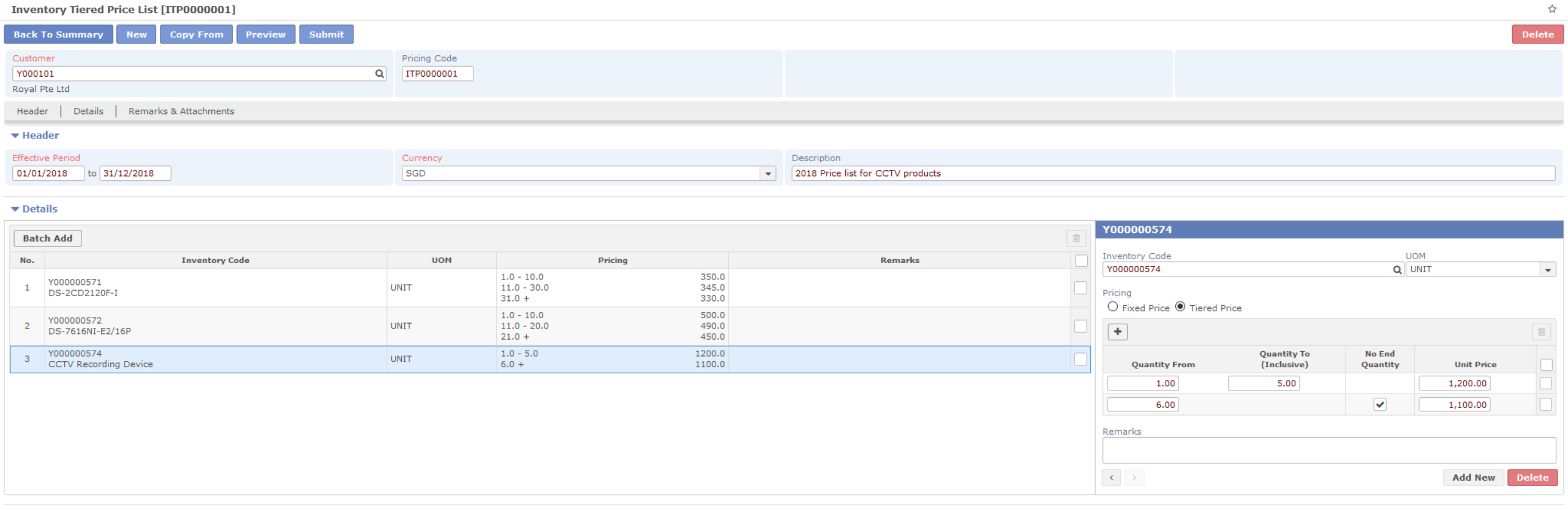Screen dimensions: 1568x510
Task: Click the Description text field
Action: 1172,173
